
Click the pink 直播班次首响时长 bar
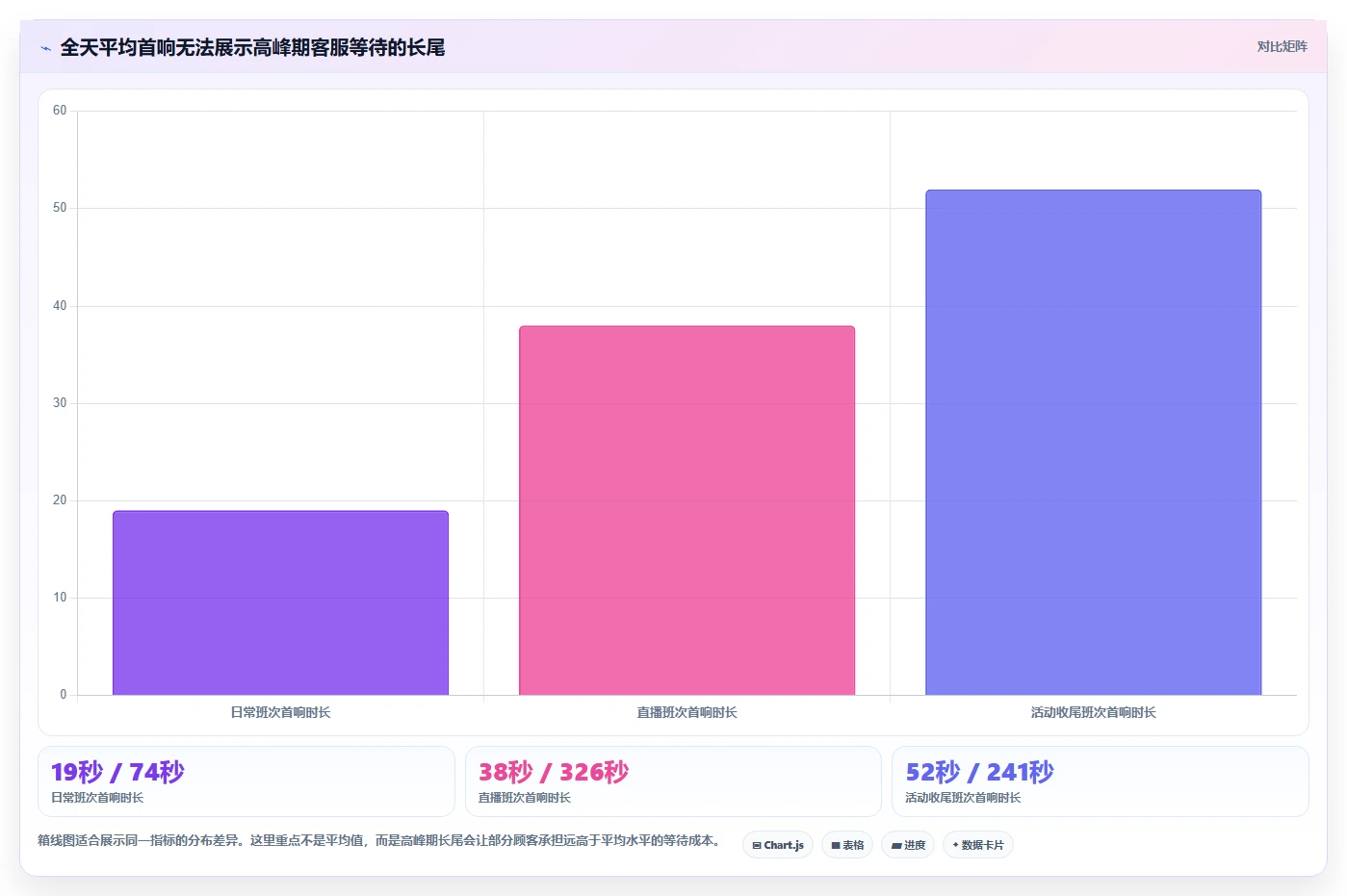click(x=686, y=510)
